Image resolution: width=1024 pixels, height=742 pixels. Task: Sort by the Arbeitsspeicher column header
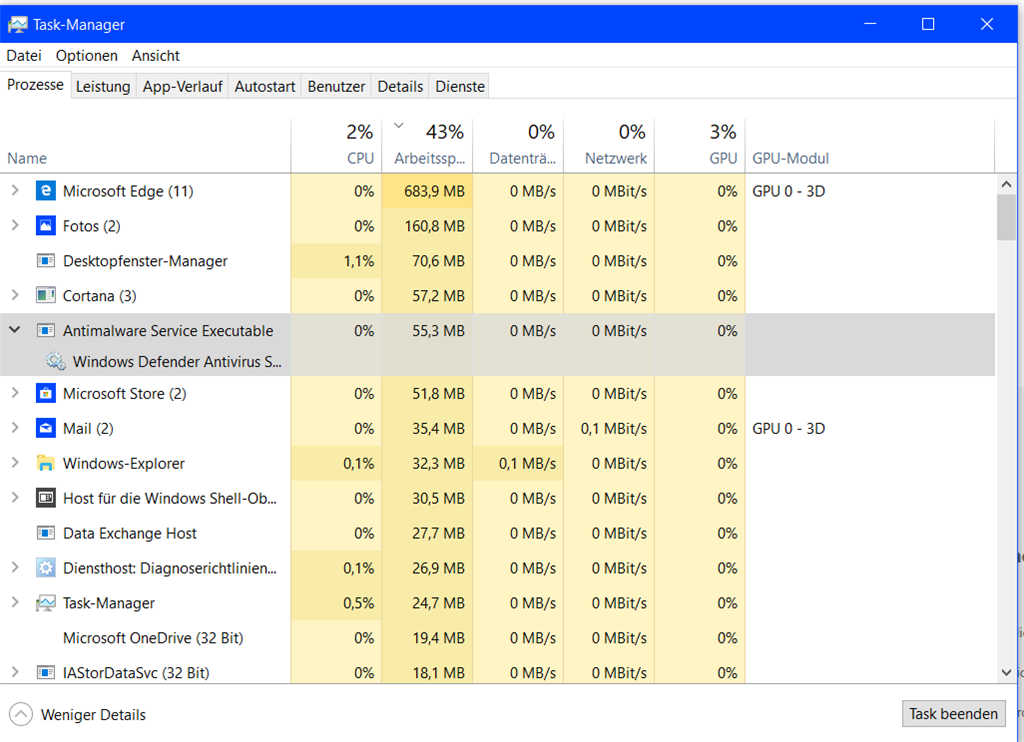pyautogui.click(x=427, y=146)
